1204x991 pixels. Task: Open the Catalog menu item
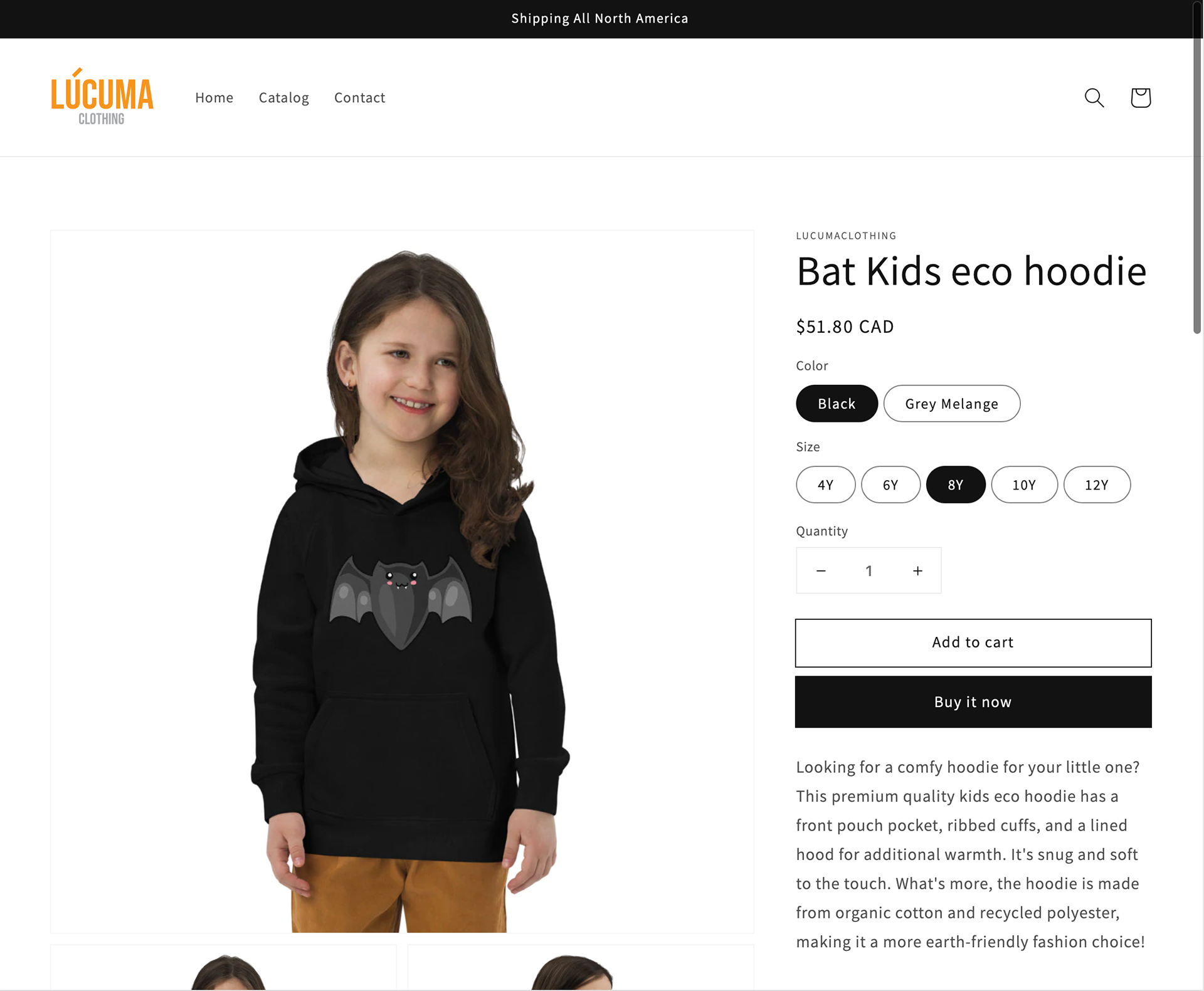(283, 98)
